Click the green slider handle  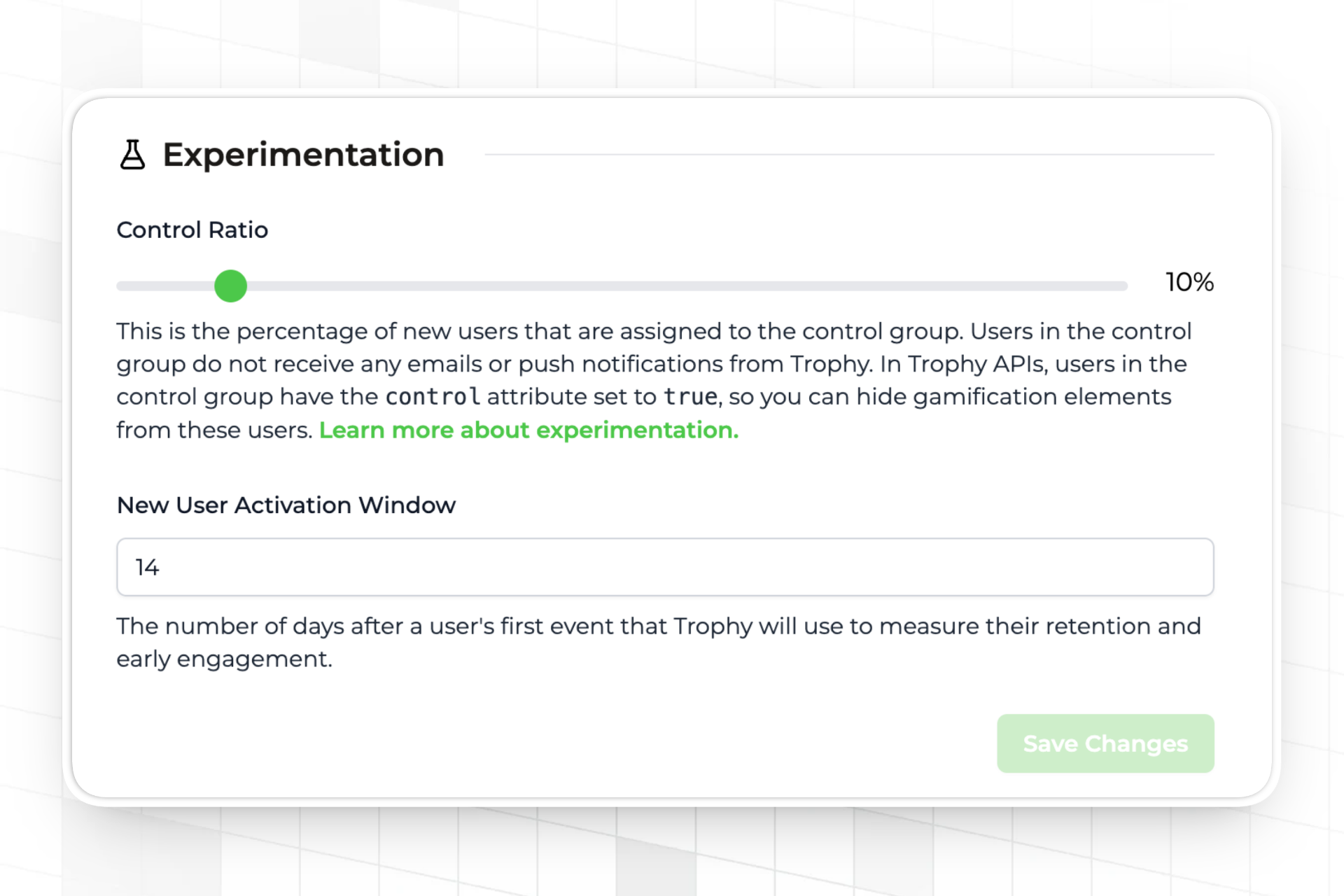tap(230, 286)
